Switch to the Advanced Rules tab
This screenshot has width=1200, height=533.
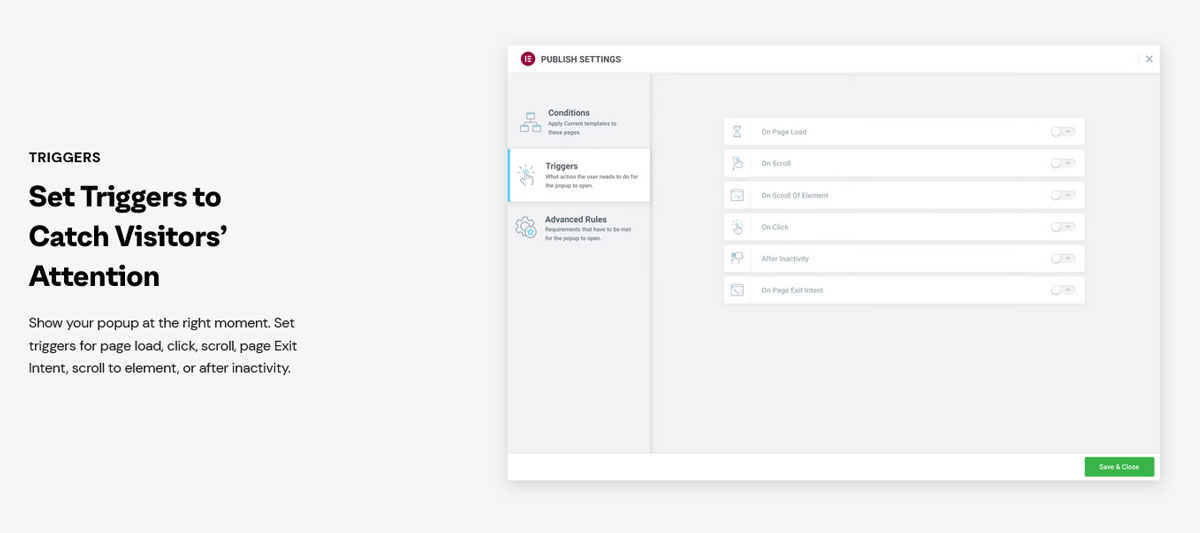tap(579, 228)
